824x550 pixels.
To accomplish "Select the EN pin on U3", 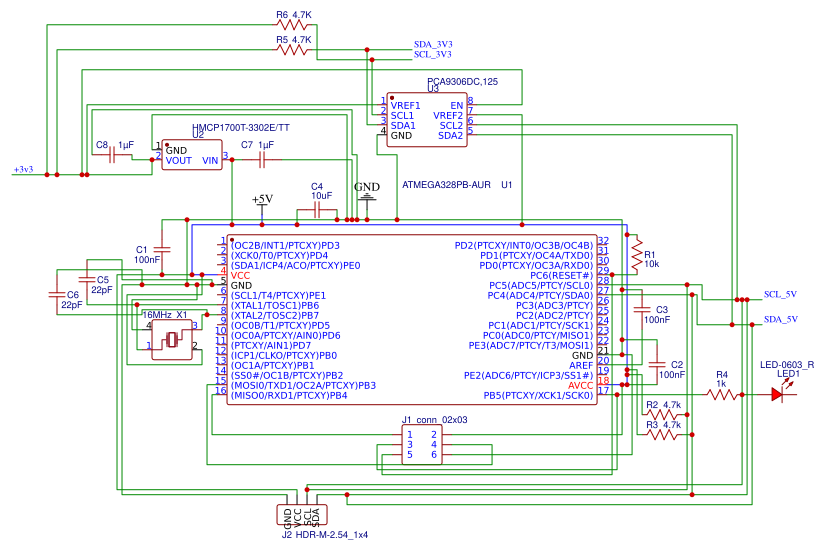I will click(457, 106).
